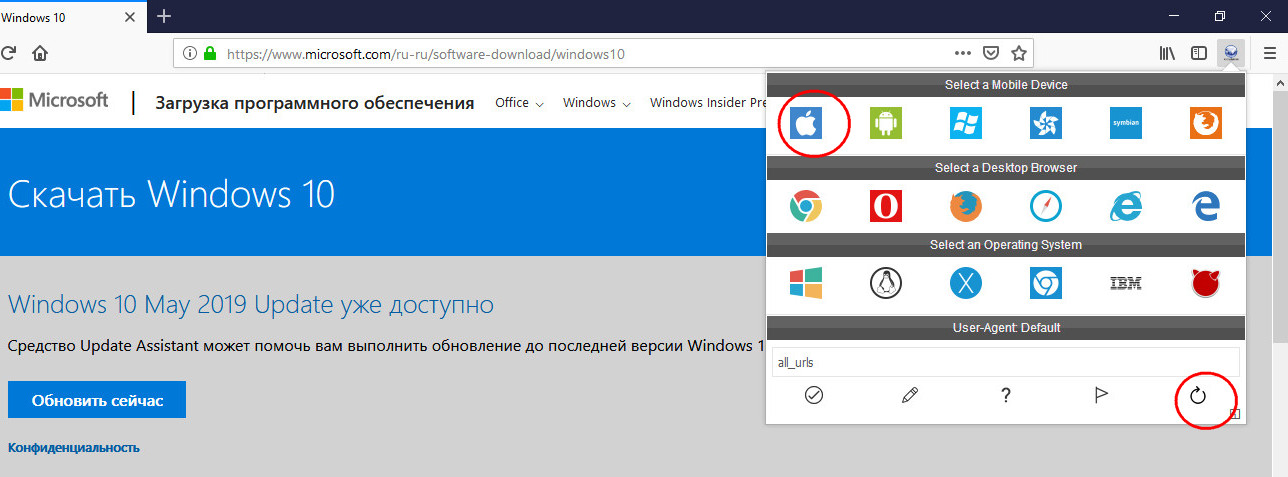
Task: Bookmark this page with the star icon
Action: click(1019, 53)
